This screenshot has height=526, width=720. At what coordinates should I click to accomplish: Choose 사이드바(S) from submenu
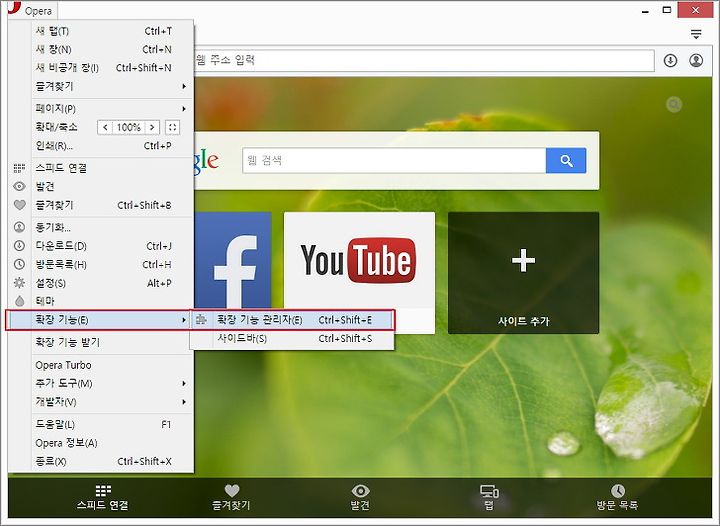(292, 338)
